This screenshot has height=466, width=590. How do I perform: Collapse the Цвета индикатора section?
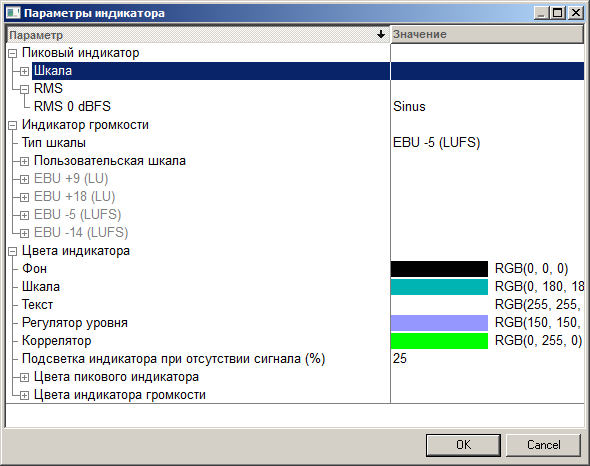pos(12,251)
